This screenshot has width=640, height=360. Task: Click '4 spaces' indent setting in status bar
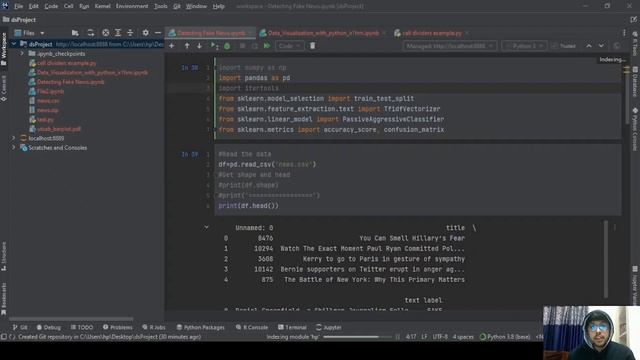(463, 337)
